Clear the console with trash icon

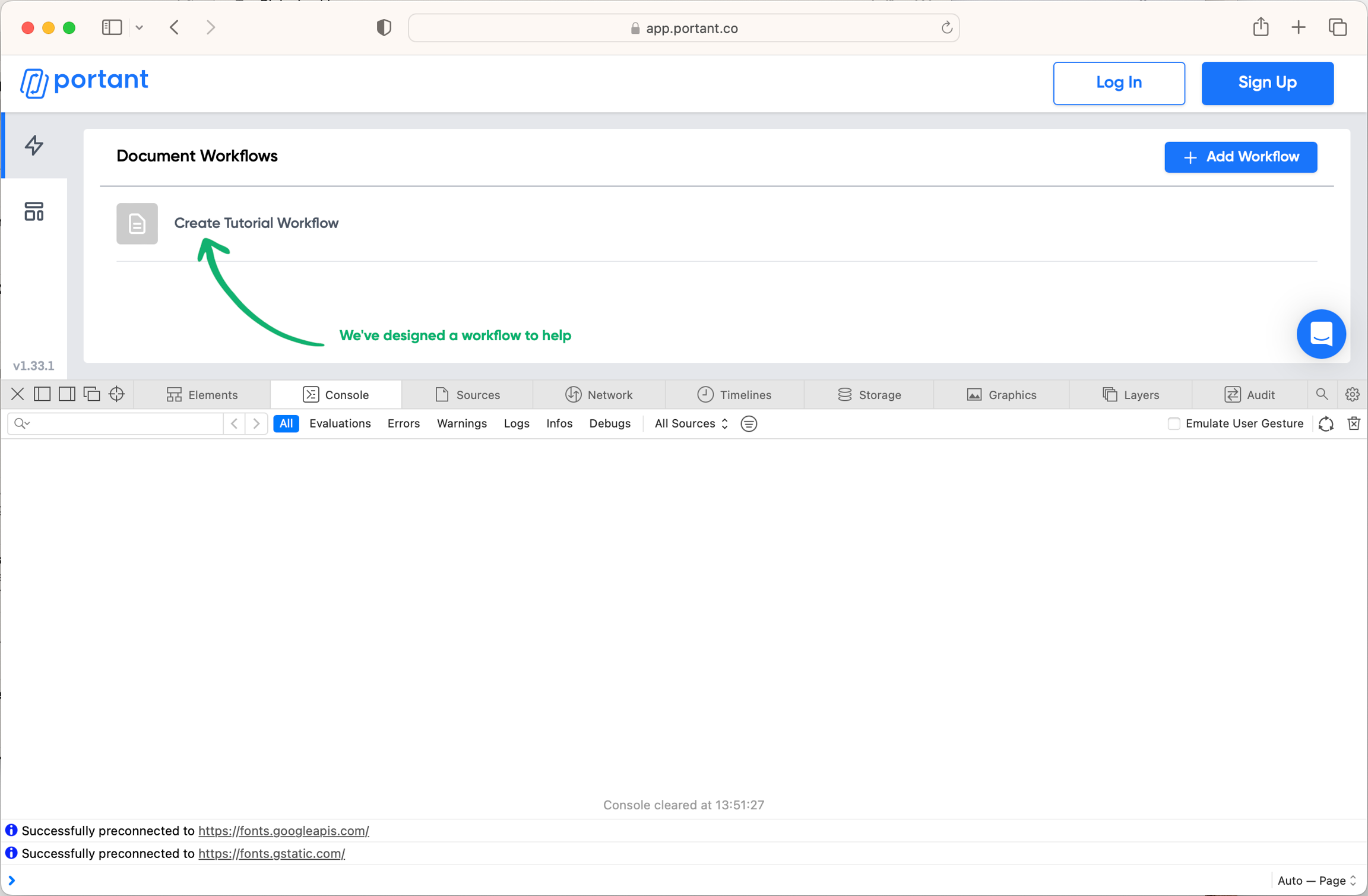coord(1354,423)
